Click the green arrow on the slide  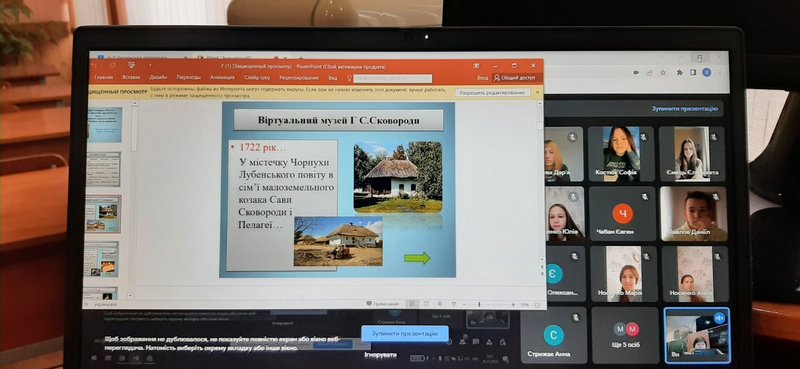pyautogui.click(x=417, y=258)
